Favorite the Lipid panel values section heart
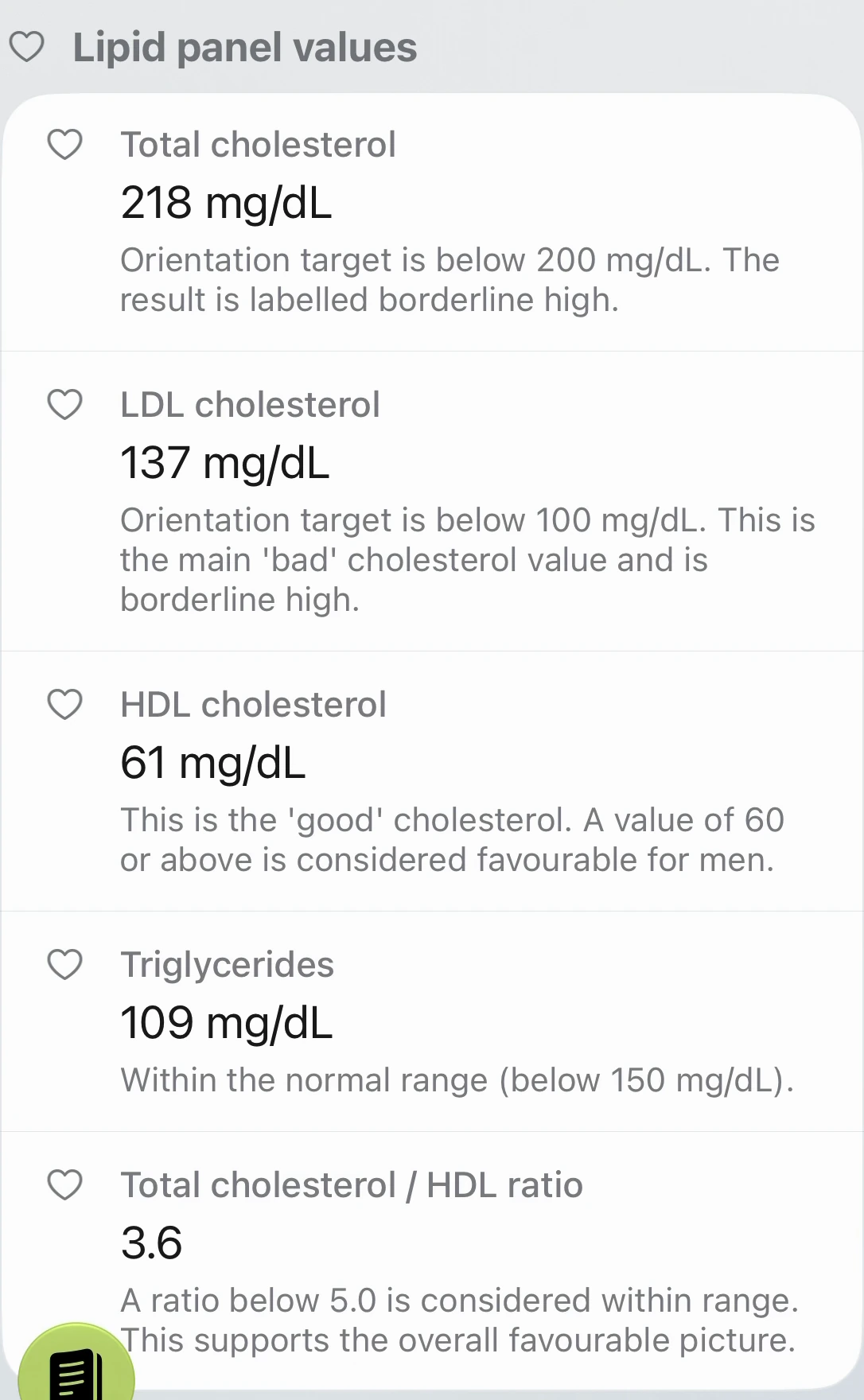The width and height of the screenshot is (864, 1400). 26,47
